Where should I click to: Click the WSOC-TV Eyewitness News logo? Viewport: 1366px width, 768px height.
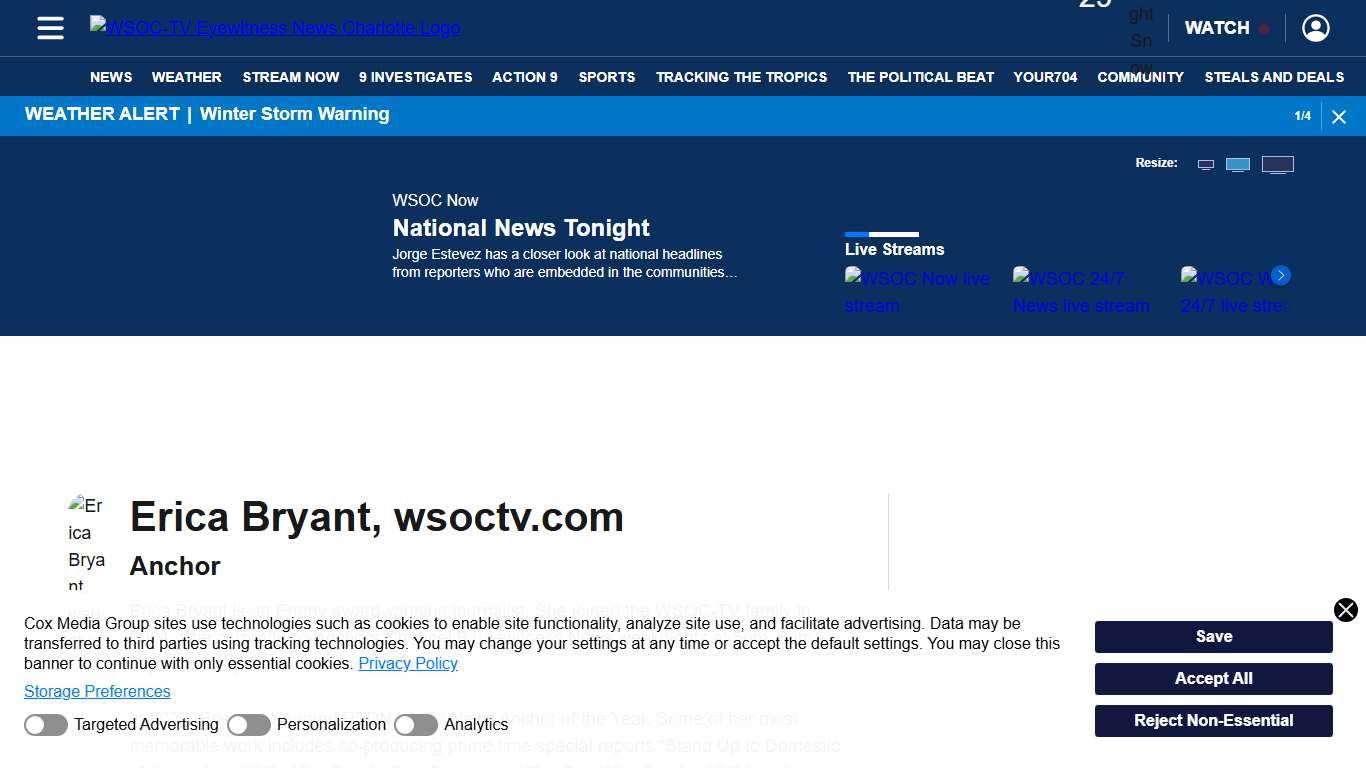coord(274,27)
